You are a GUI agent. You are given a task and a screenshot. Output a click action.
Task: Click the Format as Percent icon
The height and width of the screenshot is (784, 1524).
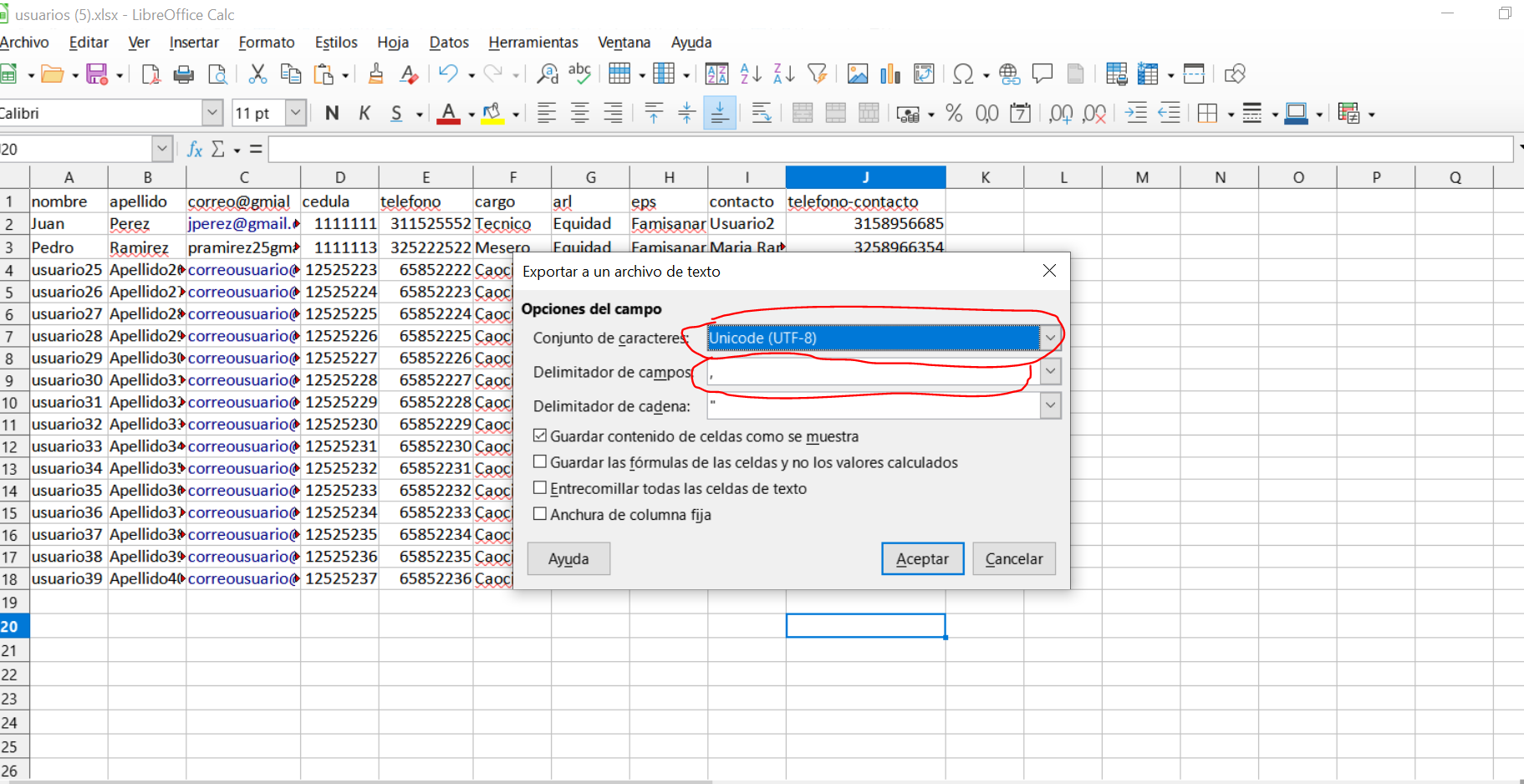pos(954,114)
